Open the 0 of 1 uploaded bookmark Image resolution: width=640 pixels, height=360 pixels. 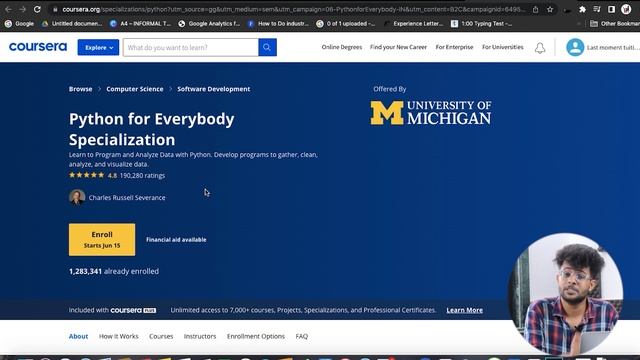[346, 24]
